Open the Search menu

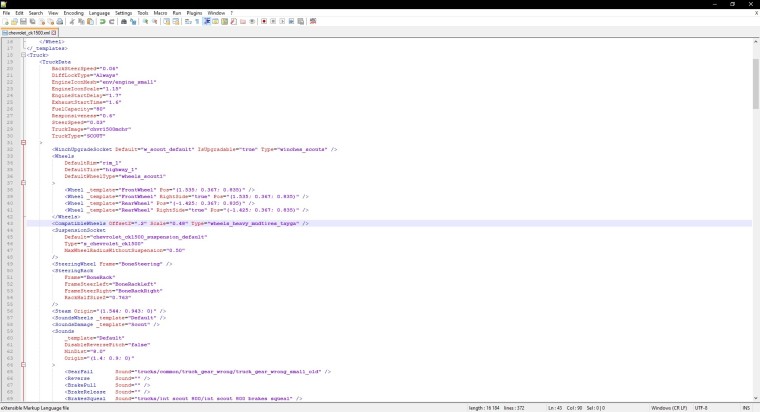pyautogui.click(x=36, y=13)
